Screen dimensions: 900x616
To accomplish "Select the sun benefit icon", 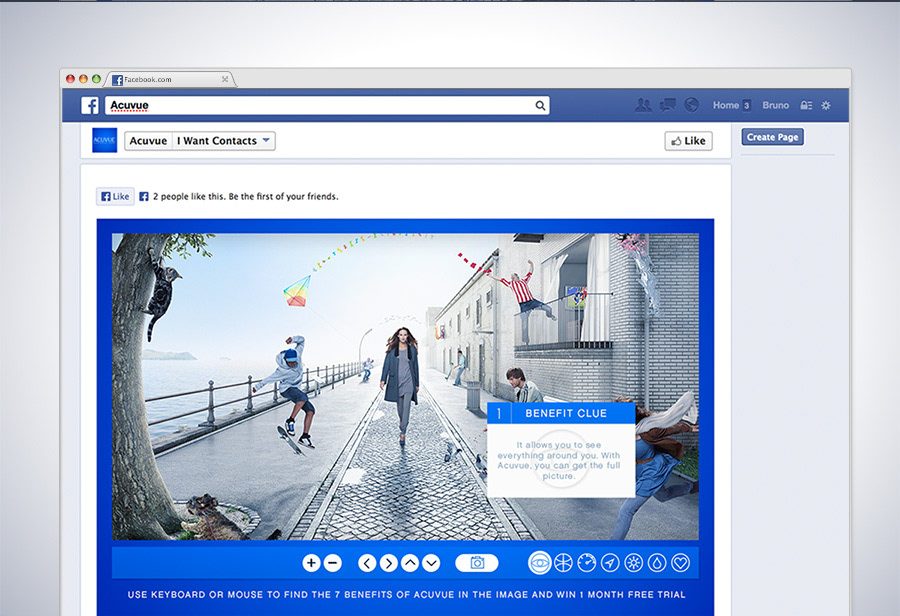I will [634, 563].
